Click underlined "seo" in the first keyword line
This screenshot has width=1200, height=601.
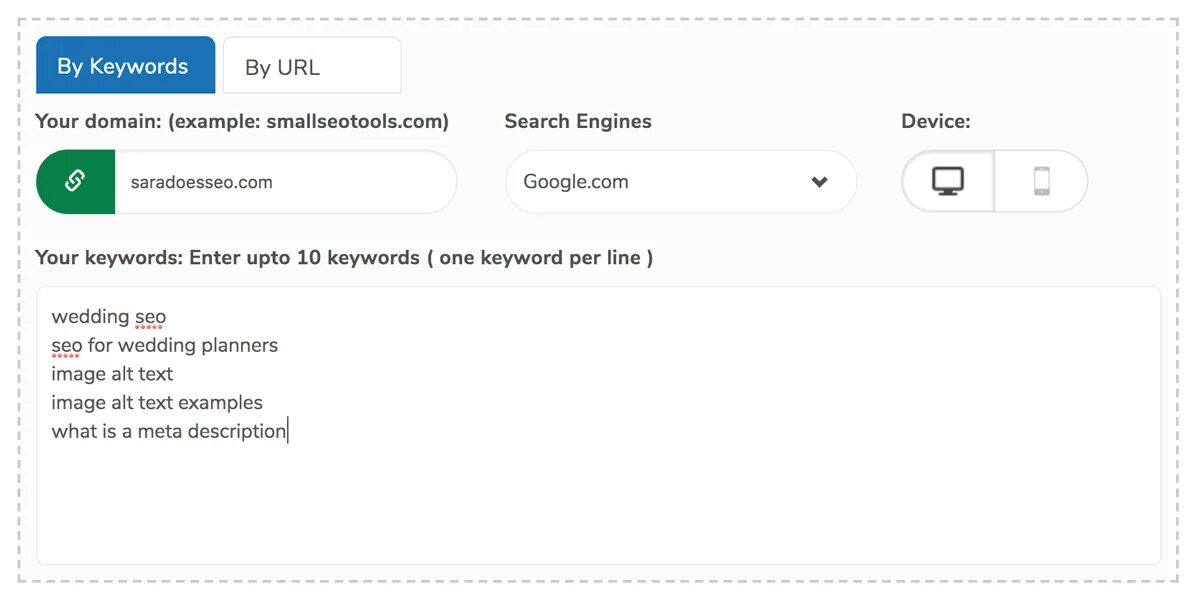click(x=150, y=317)
